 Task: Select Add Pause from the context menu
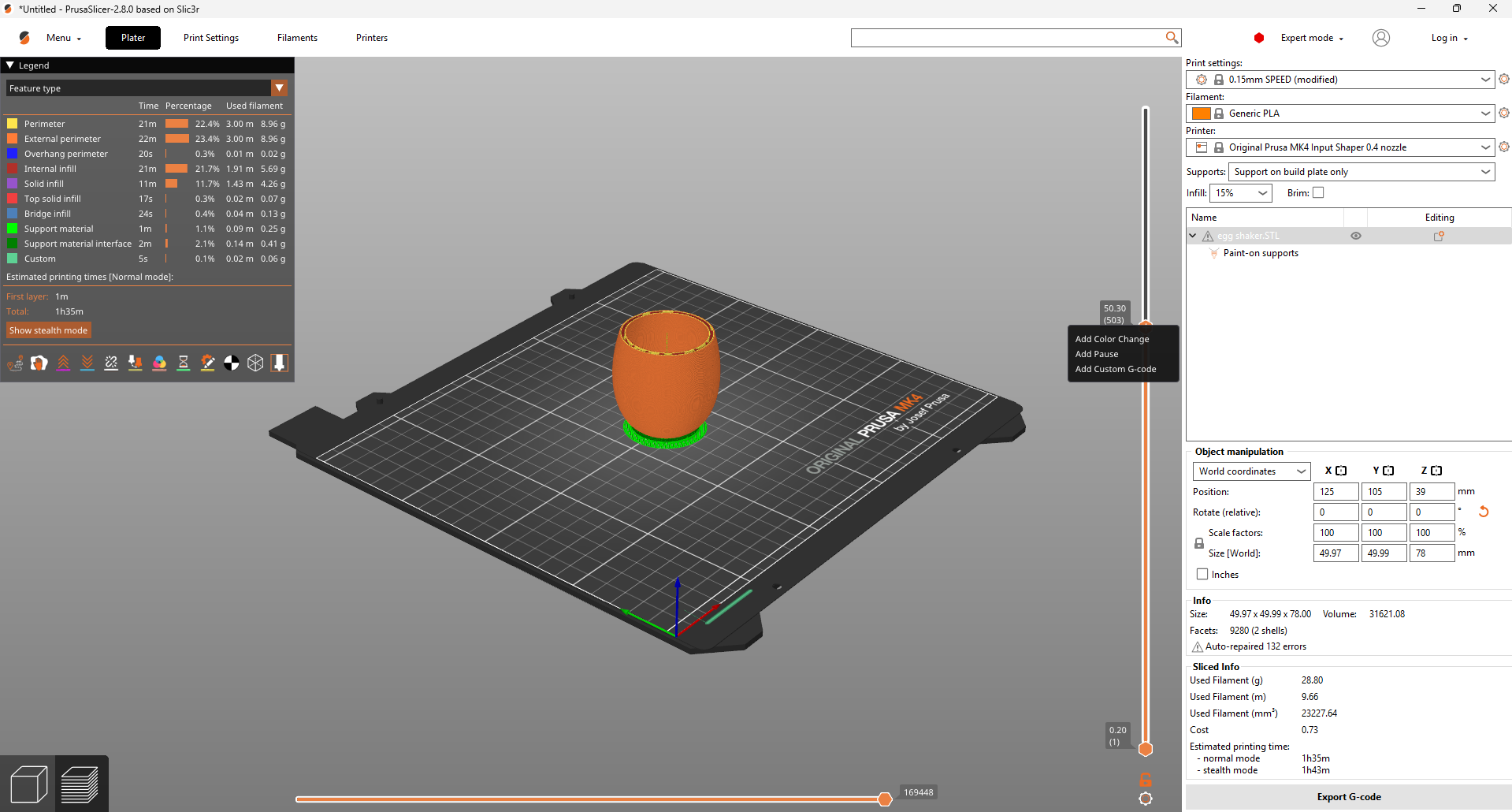click(1097, 354)
